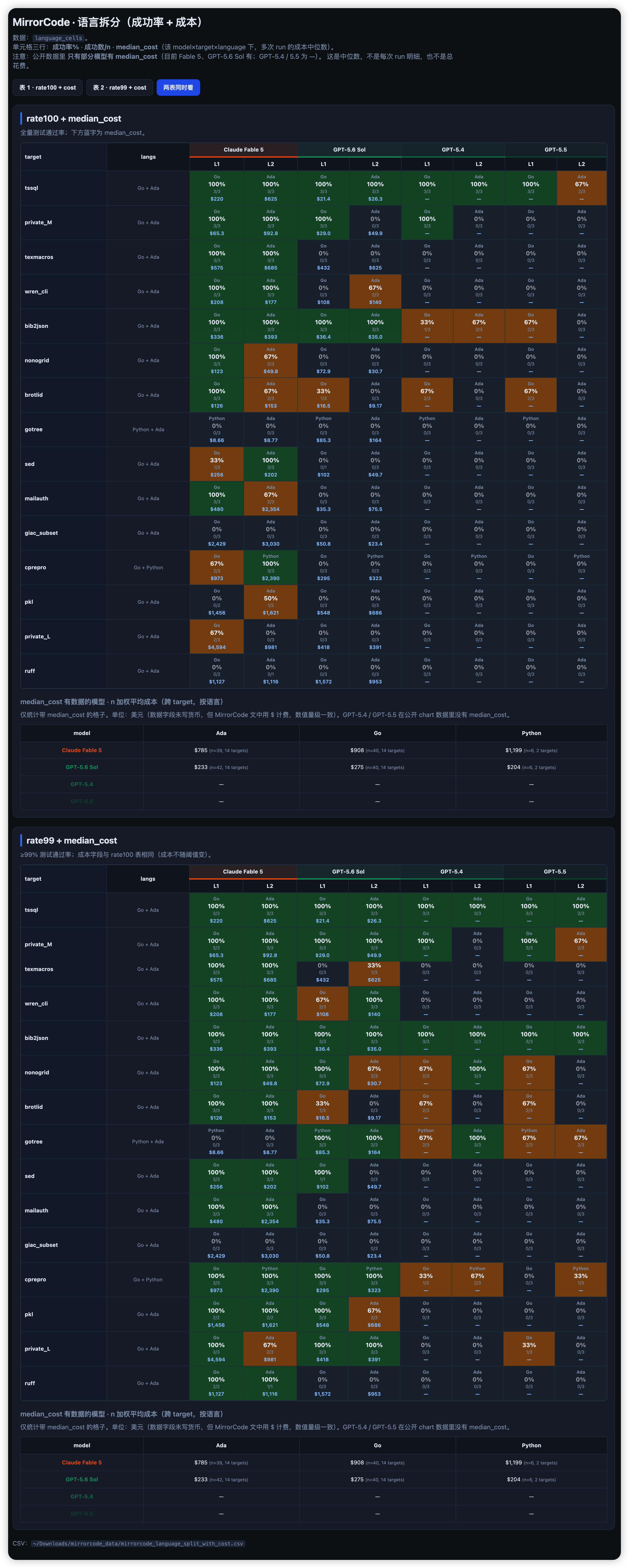This screenshot has width=629, height=1568.
Task: Click the '$2,354' cost cell in rate100 table
Action: pos(271,509)
